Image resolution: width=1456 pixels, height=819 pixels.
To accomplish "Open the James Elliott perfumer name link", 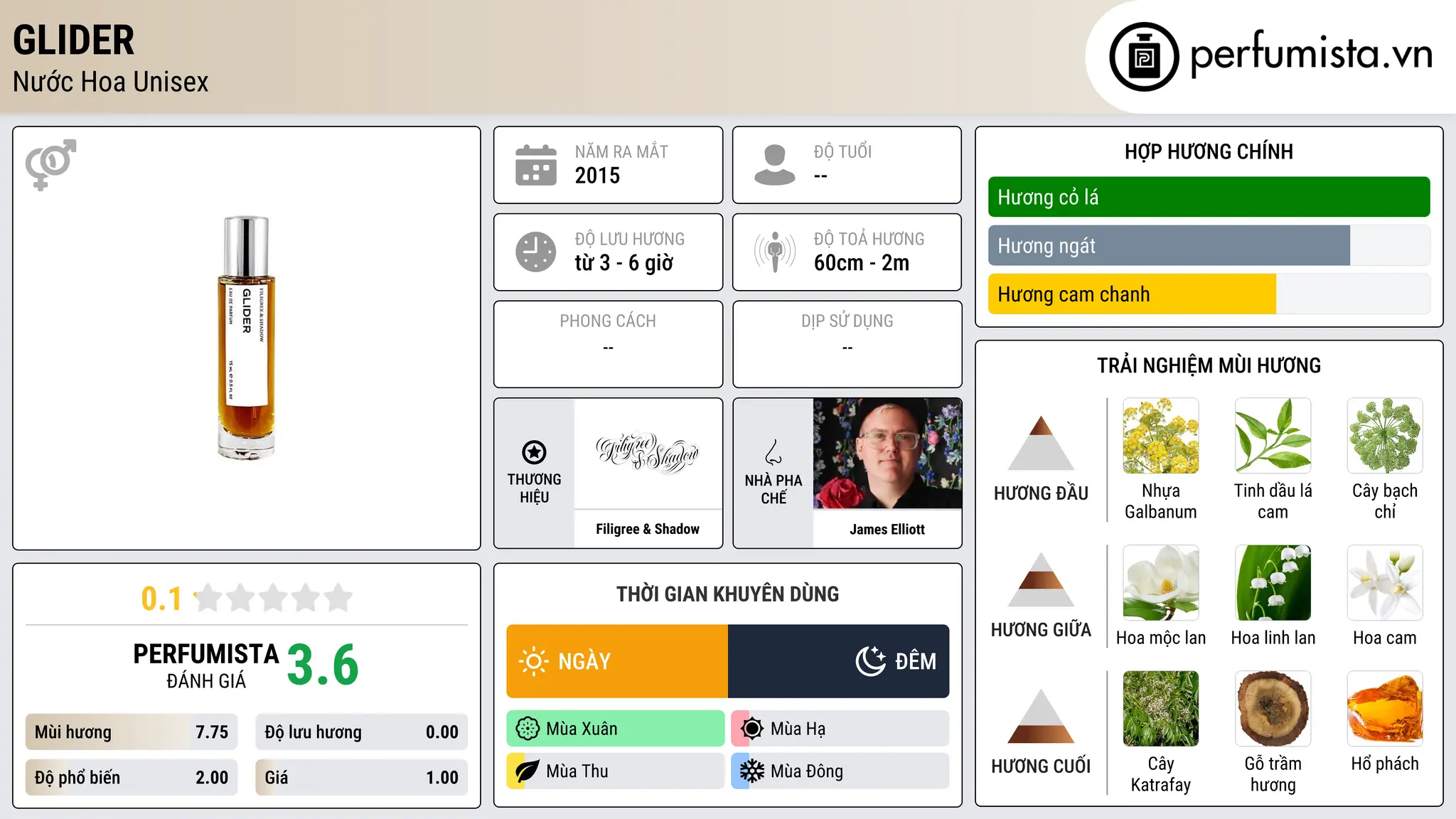I will 887,529.
